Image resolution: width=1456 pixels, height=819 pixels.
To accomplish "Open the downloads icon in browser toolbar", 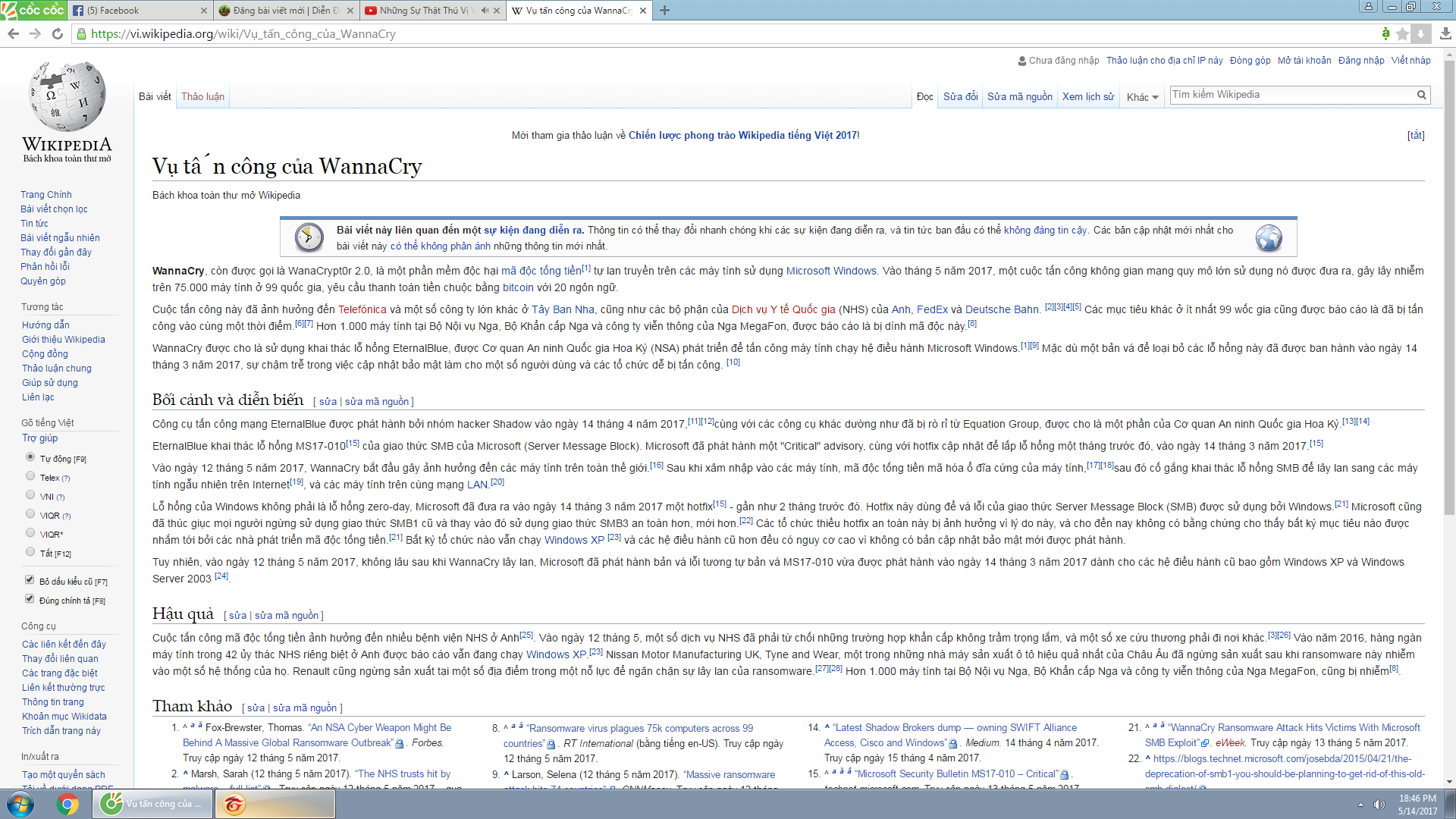I will pos(1445,34).
